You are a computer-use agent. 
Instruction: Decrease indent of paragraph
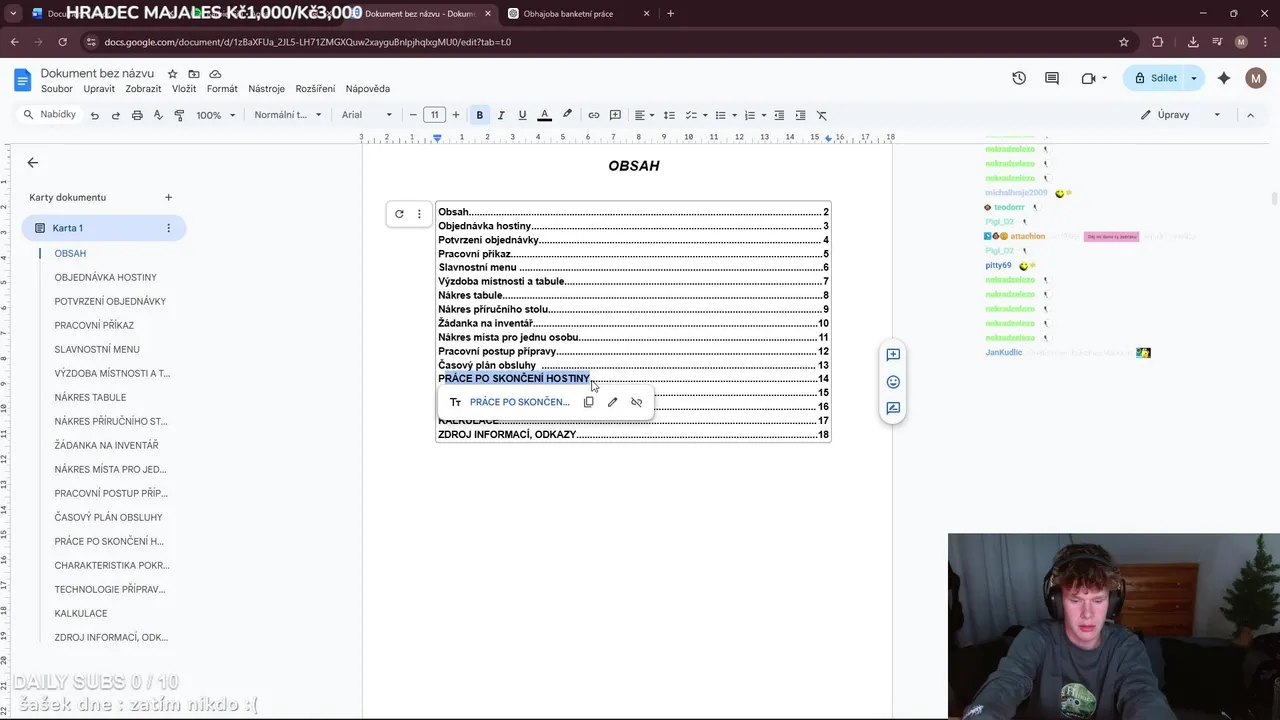click(779, 115)
